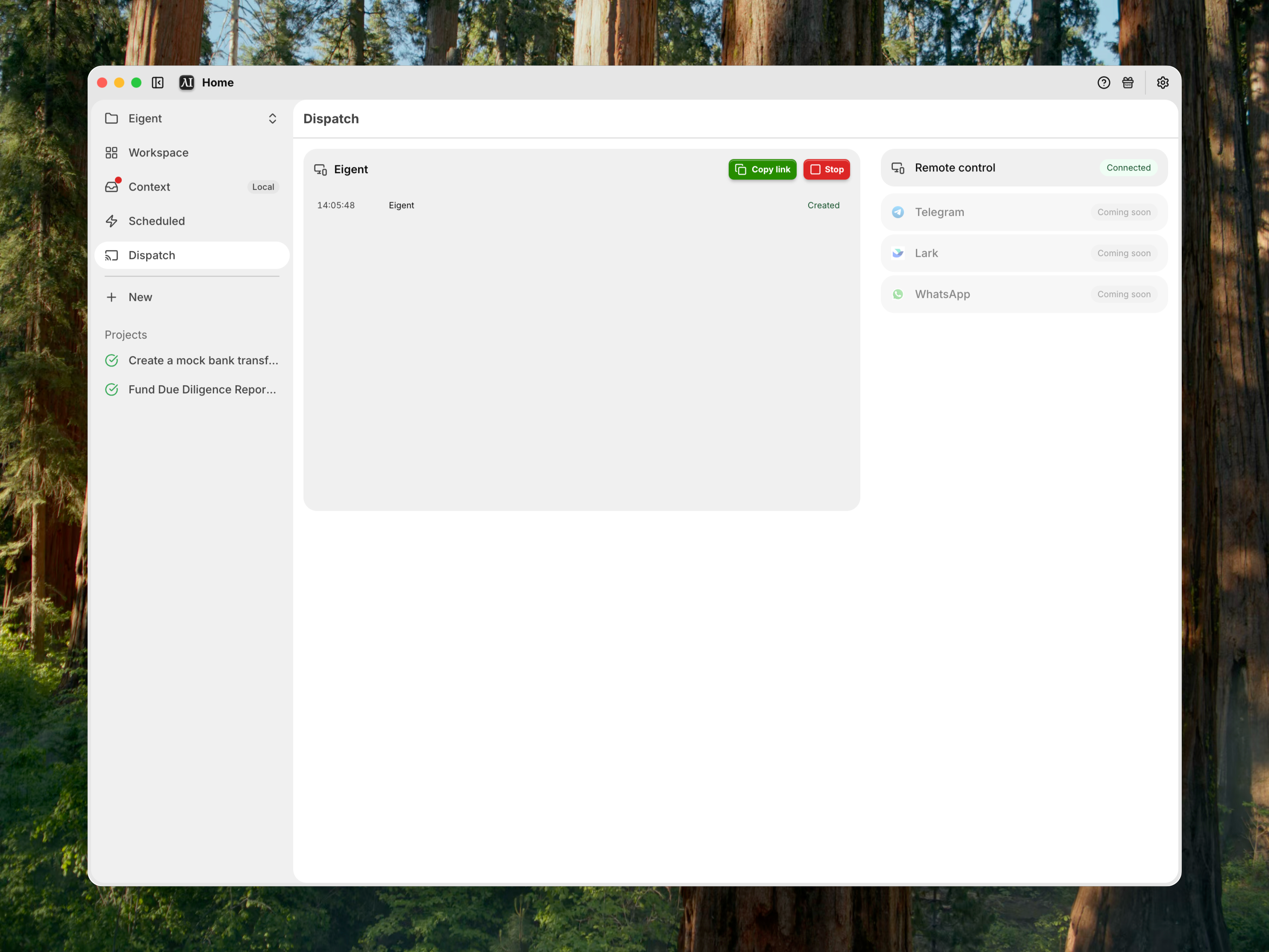
Task: Click Coming soon badge on WhatsApp
Action: tap(1124, 295)
